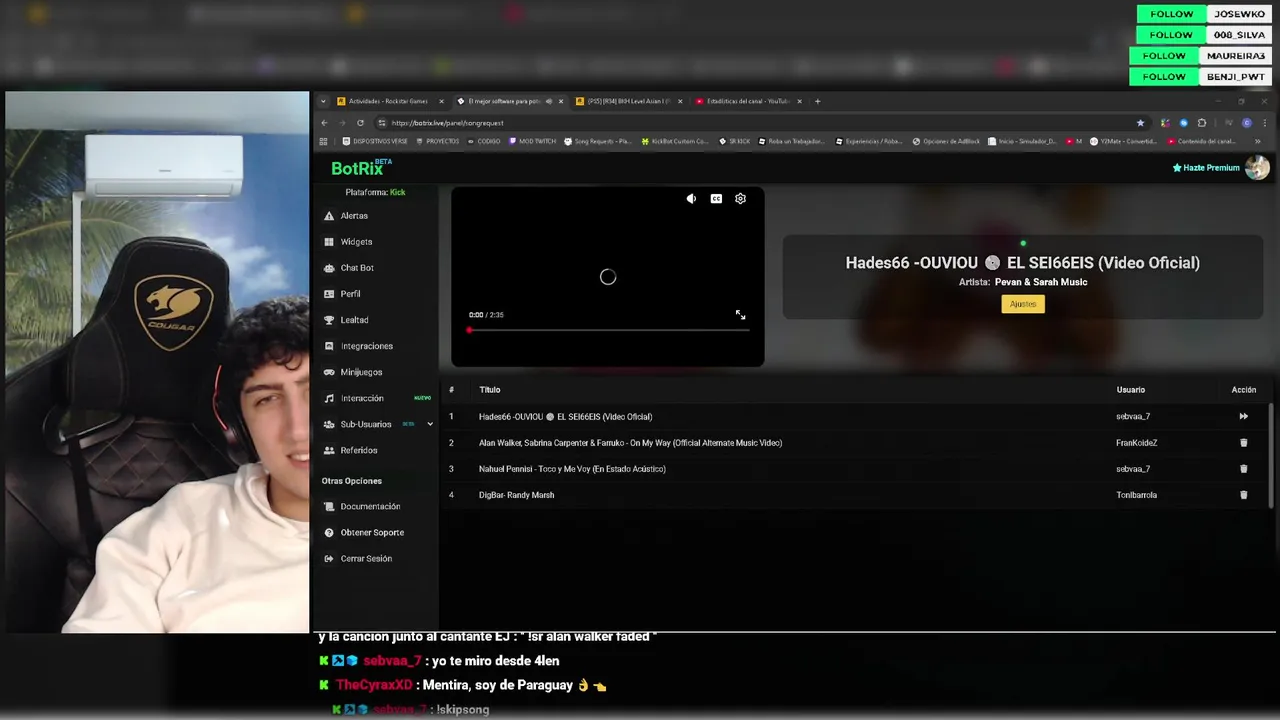The width and height of the screenshot is (1280, 720).
Task: Expand the Sub-Usuarios chevron
Action: [430, 424]
